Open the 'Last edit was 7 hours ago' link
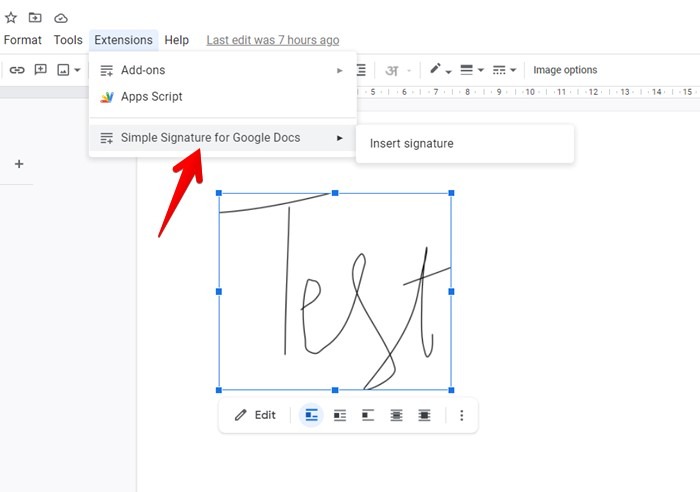Viewport: 700px width, 492px height. pyautogui.click(x=273, y=40)
